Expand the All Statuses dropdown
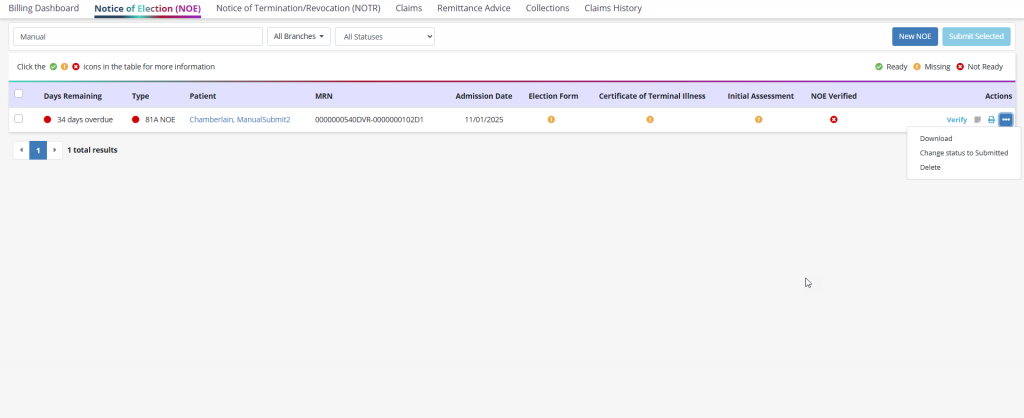The image size is (1024, 418). (x=385, y=36)
